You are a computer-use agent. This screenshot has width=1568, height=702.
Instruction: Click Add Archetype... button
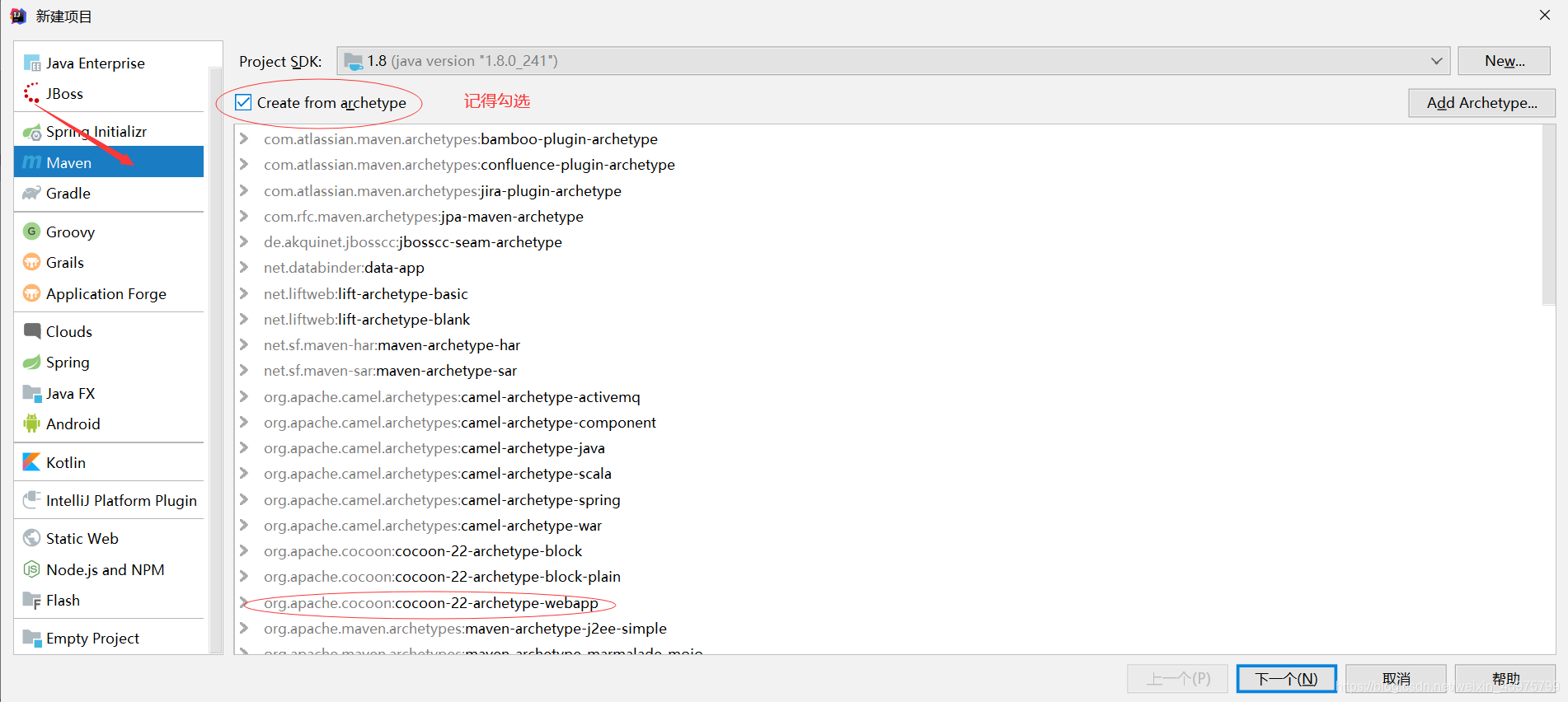point(1481,103)
